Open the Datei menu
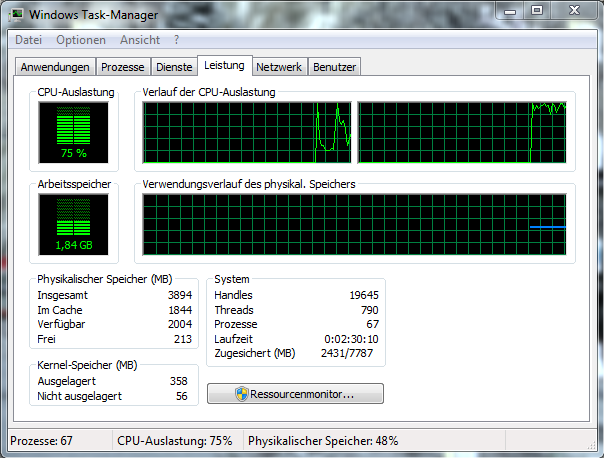This screenshot has width=604, height=458. coord(29,40)
